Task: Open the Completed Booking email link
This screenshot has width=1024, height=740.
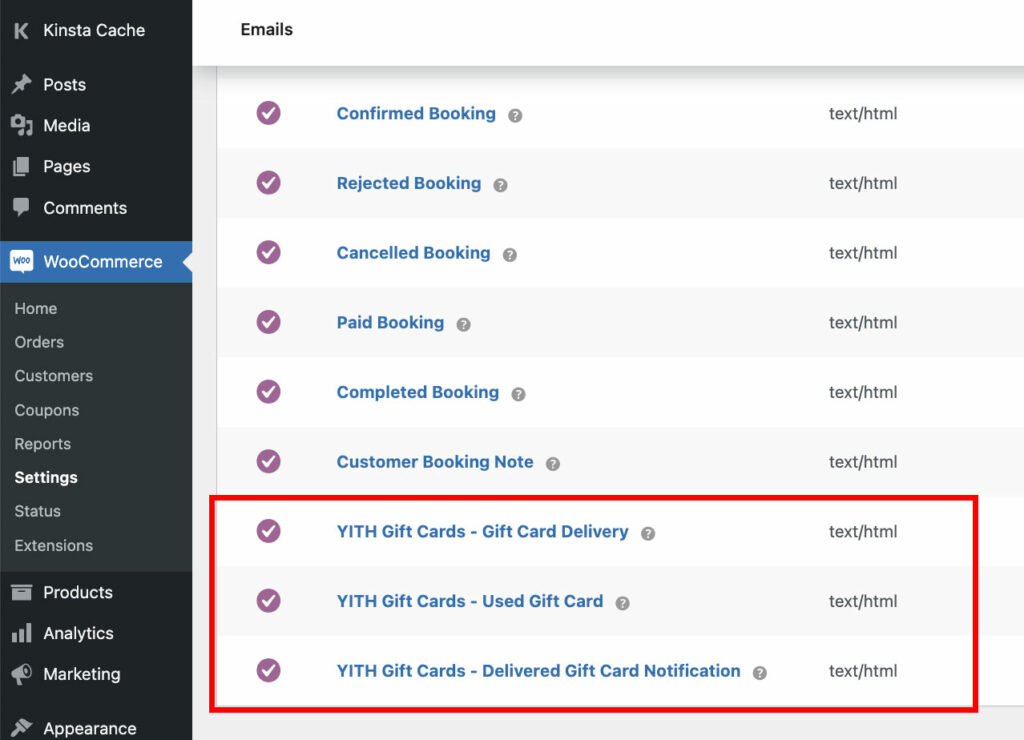Action: (418, 393)
